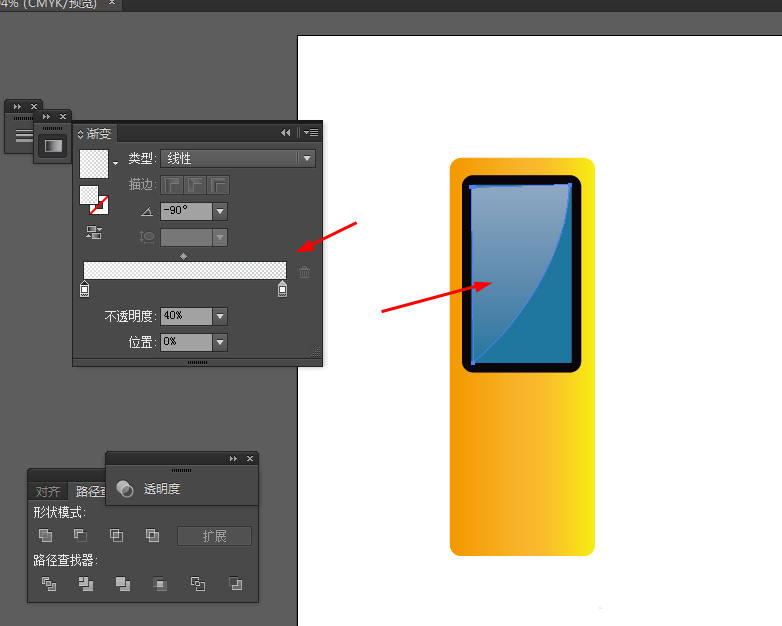Viewport: 782px width, 626px height.
Task: Click the aspect ratio icon
Action: click(x=147, y=237)
